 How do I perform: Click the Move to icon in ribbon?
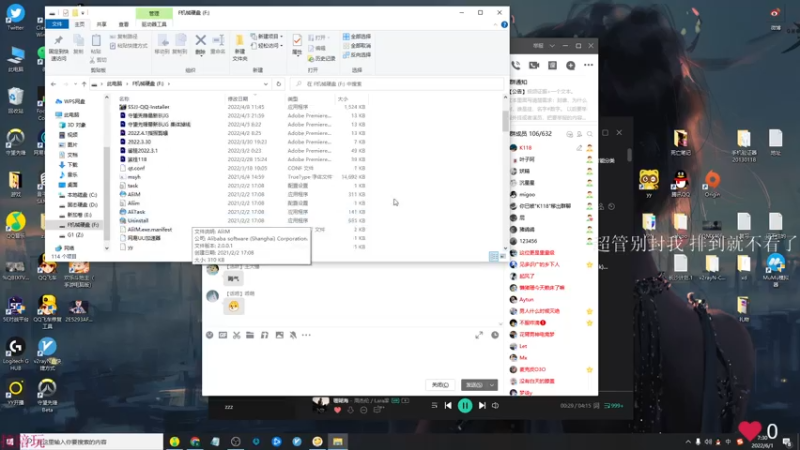(x=162, y=40)
